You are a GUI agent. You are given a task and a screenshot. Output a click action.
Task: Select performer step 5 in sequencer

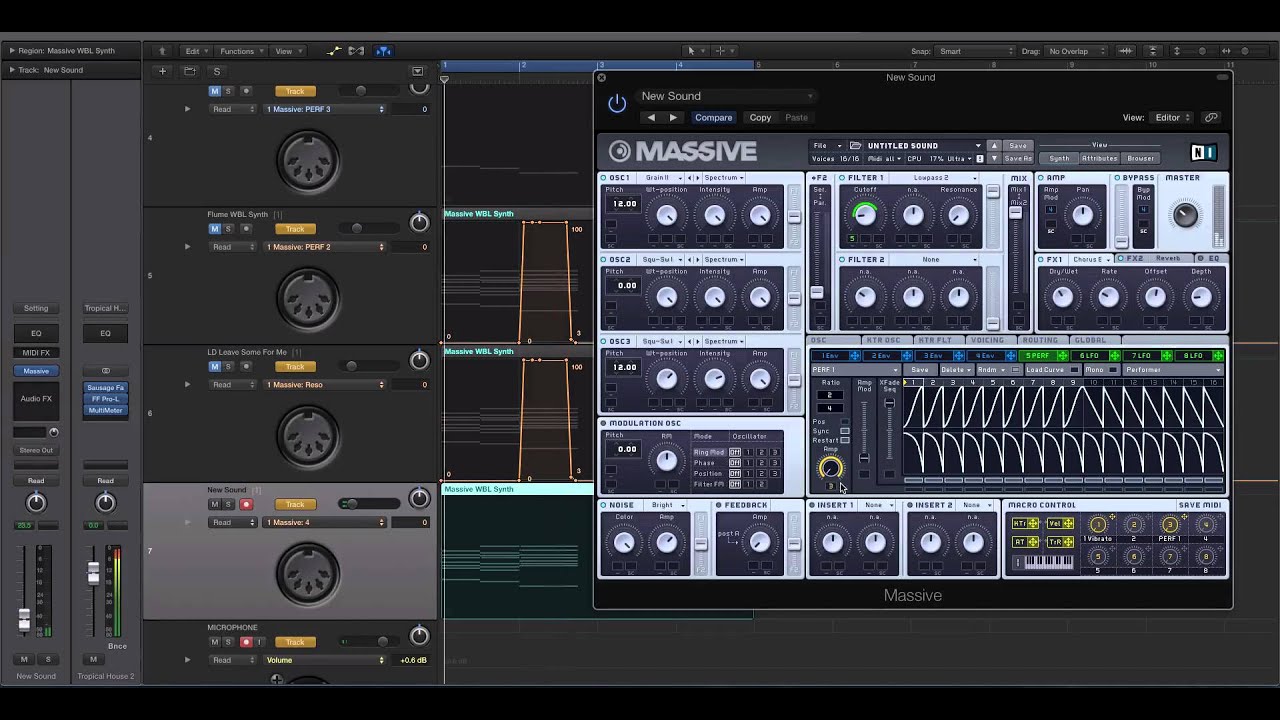pos(993,382)
